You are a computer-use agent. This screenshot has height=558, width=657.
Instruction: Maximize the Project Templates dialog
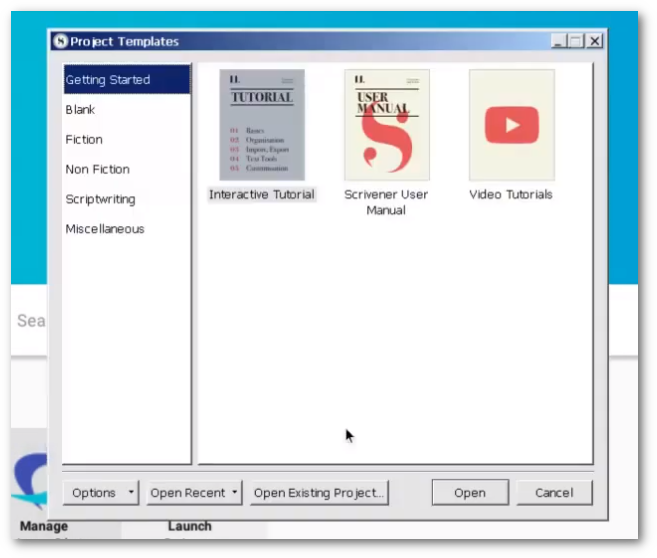pyautogui.click(x=576, y=41)
